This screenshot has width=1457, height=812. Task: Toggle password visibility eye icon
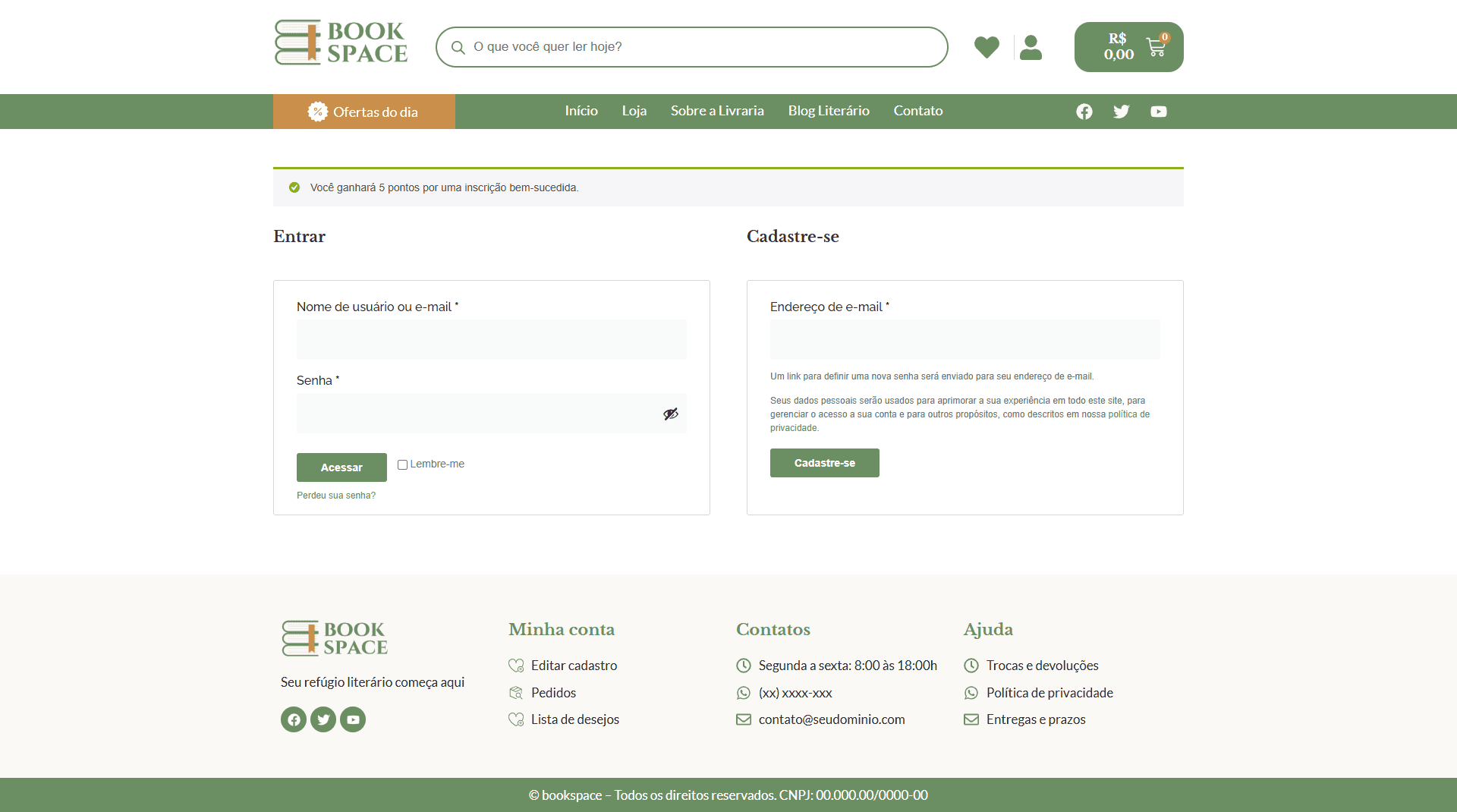(x=670, y=414)
